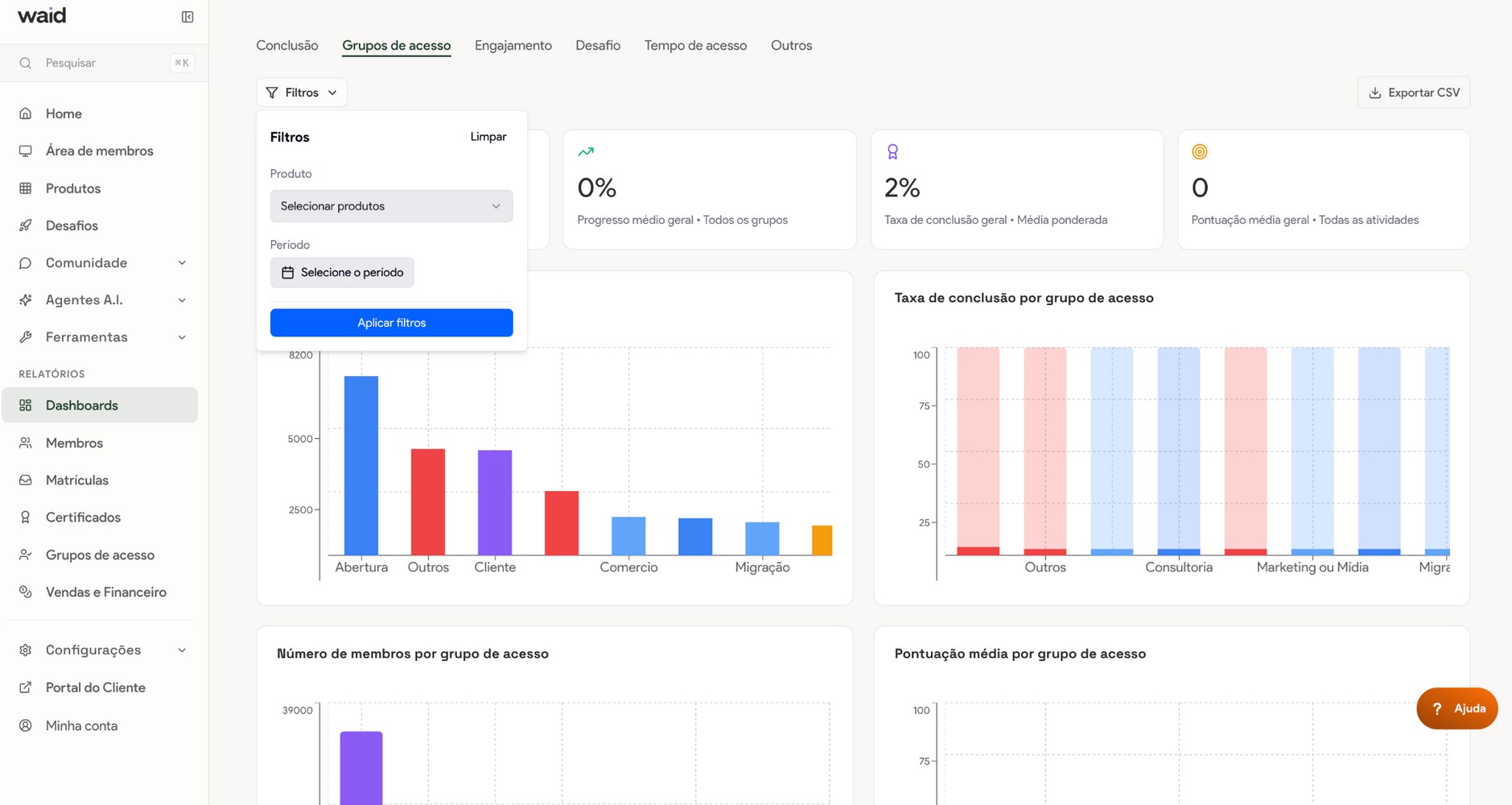
Task: Click the purple award icon on conclusion card
Action: pos(892,151)
